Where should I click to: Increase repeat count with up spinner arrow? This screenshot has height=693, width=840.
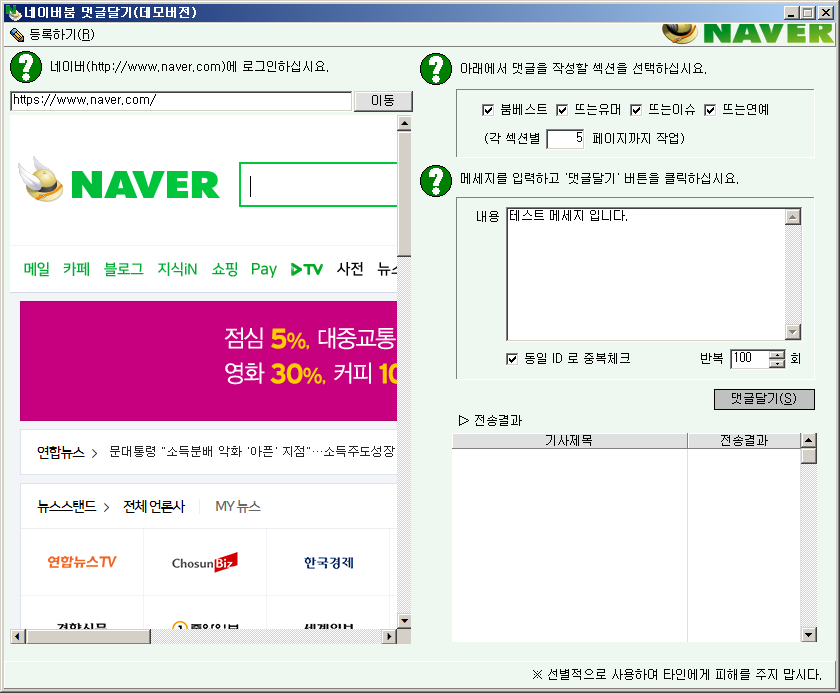click(x=777, y=354)
